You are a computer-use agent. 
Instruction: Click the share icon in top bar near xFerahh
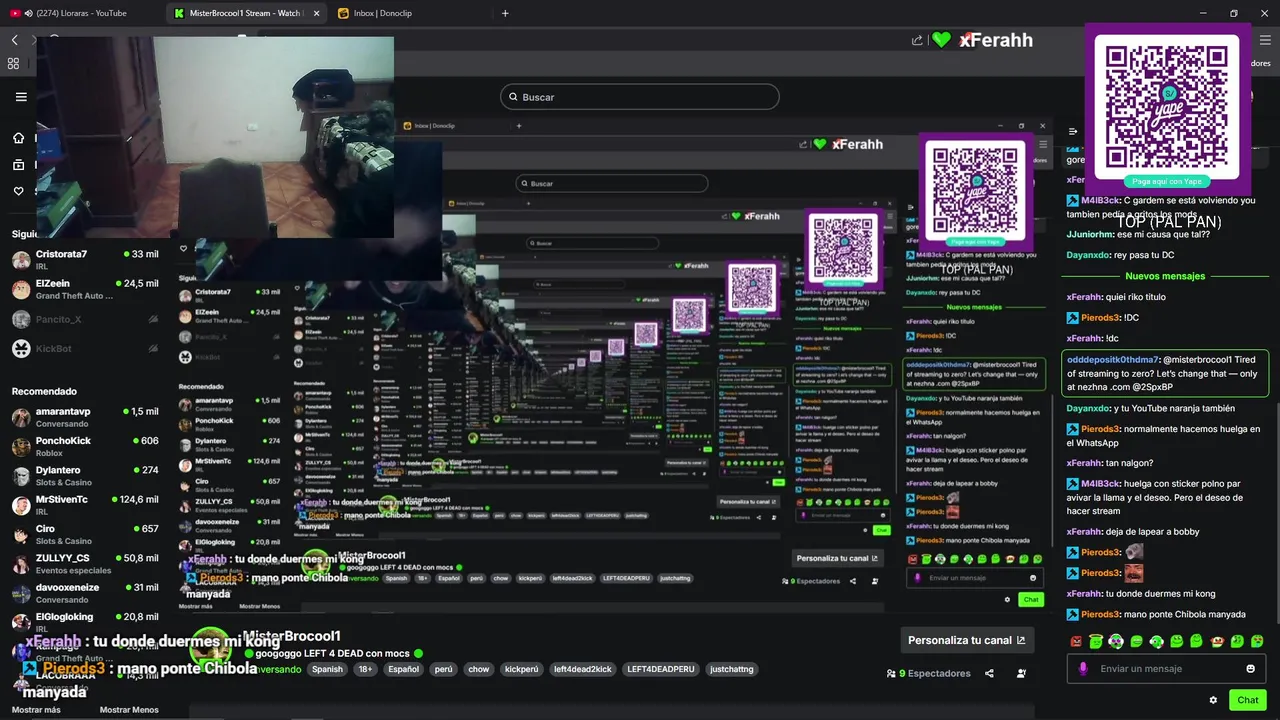pos(917,40)
